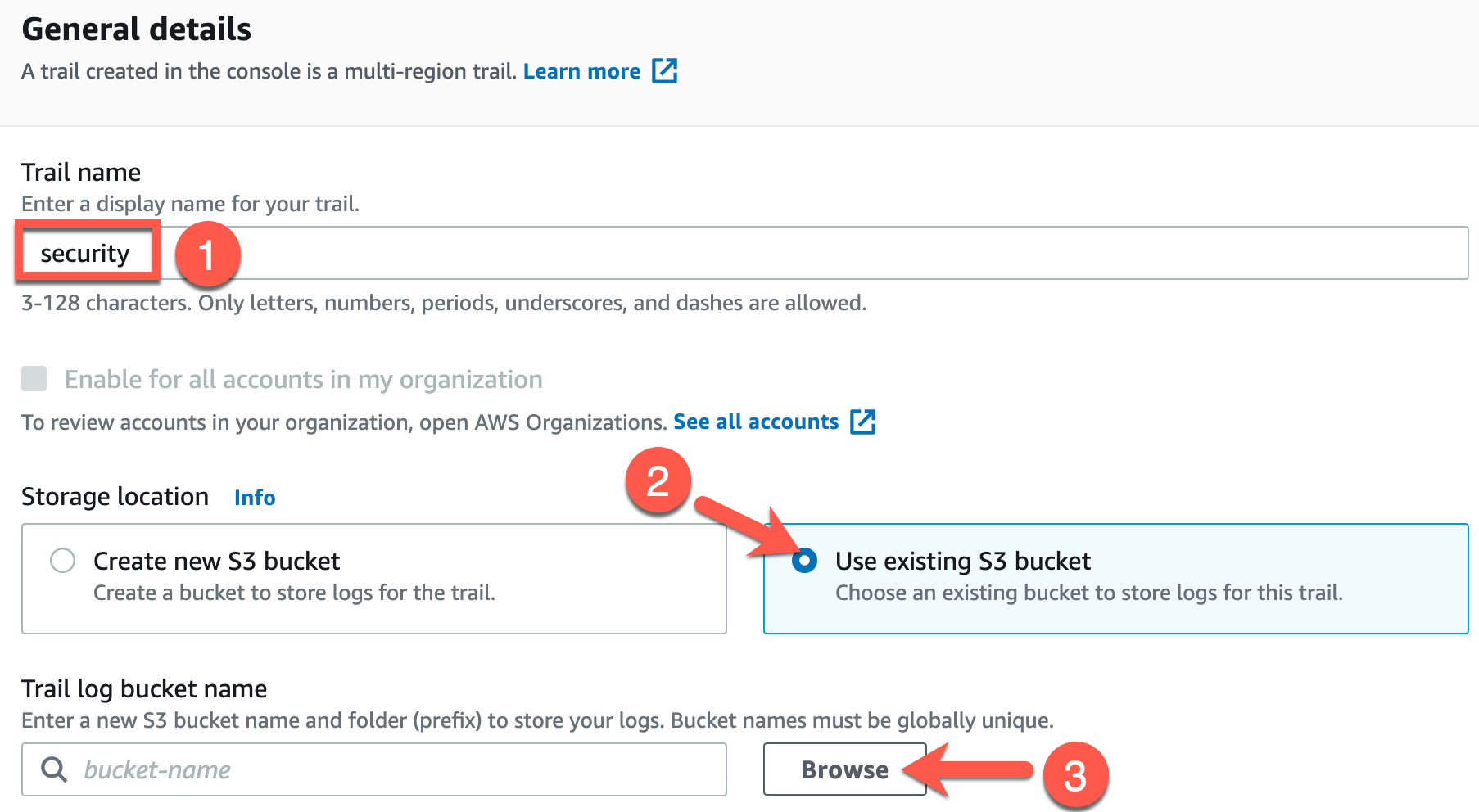
Task: Click the external link icon beside Learn more
Action: point(666,71)
